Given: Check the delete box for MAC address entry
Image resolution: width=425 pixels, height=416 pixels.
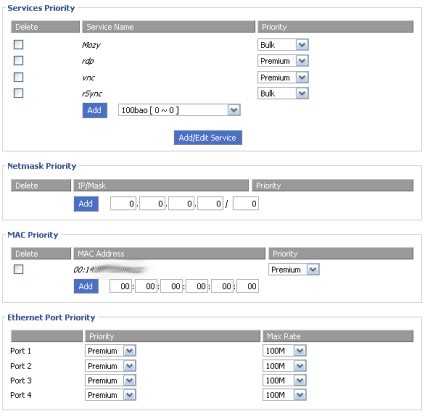Looking at the screenshot, I should tap(18, 269).
